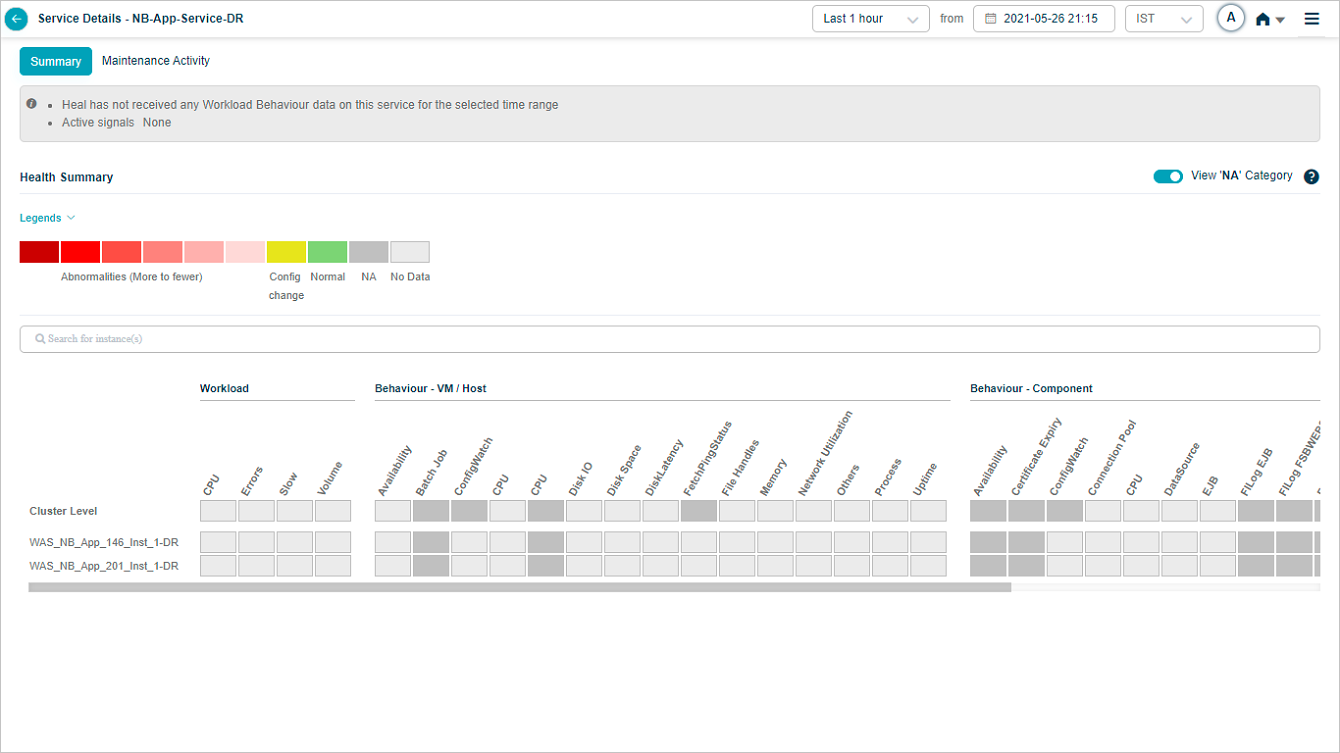Viewport: 1340px width, 753px height.
Task: Click the home icon in header
Action: point(1263,20)
